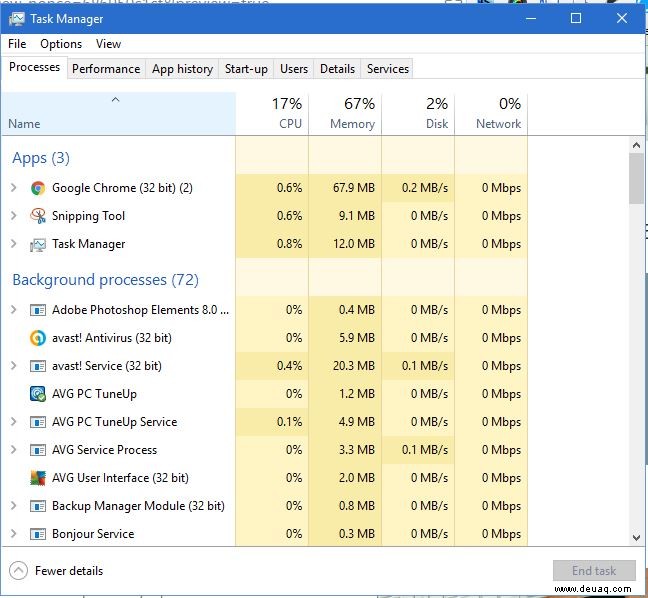This screenshot has height=598, width=648.
Task: Expand the AVG PC TuneUp Service row
Action: pyautogui.click(x=14, y=422)
